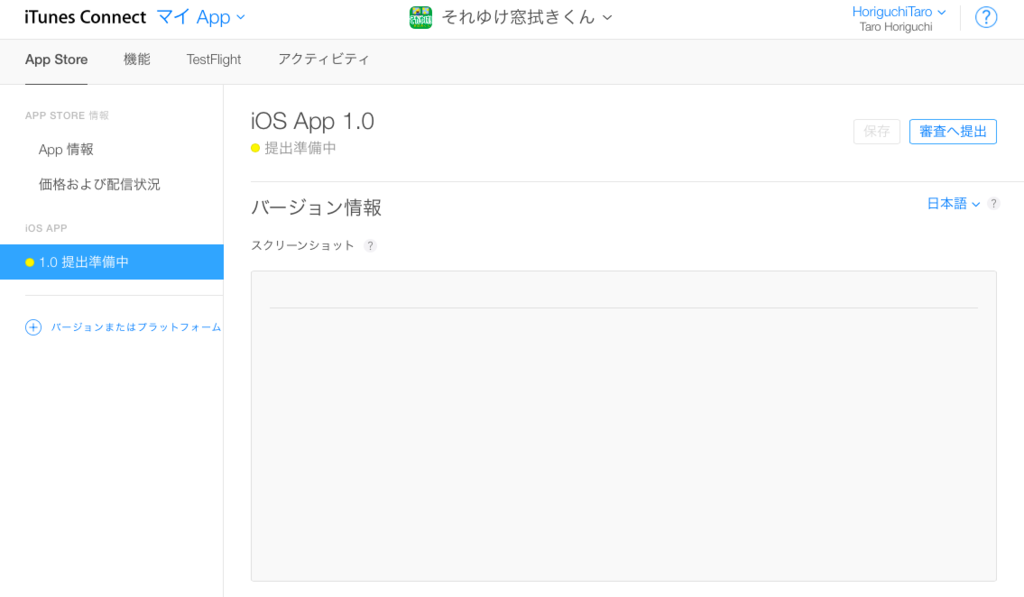1024x597 pixels.
Task: Select App 情報 in sidebar
Action: pos(66,150)
